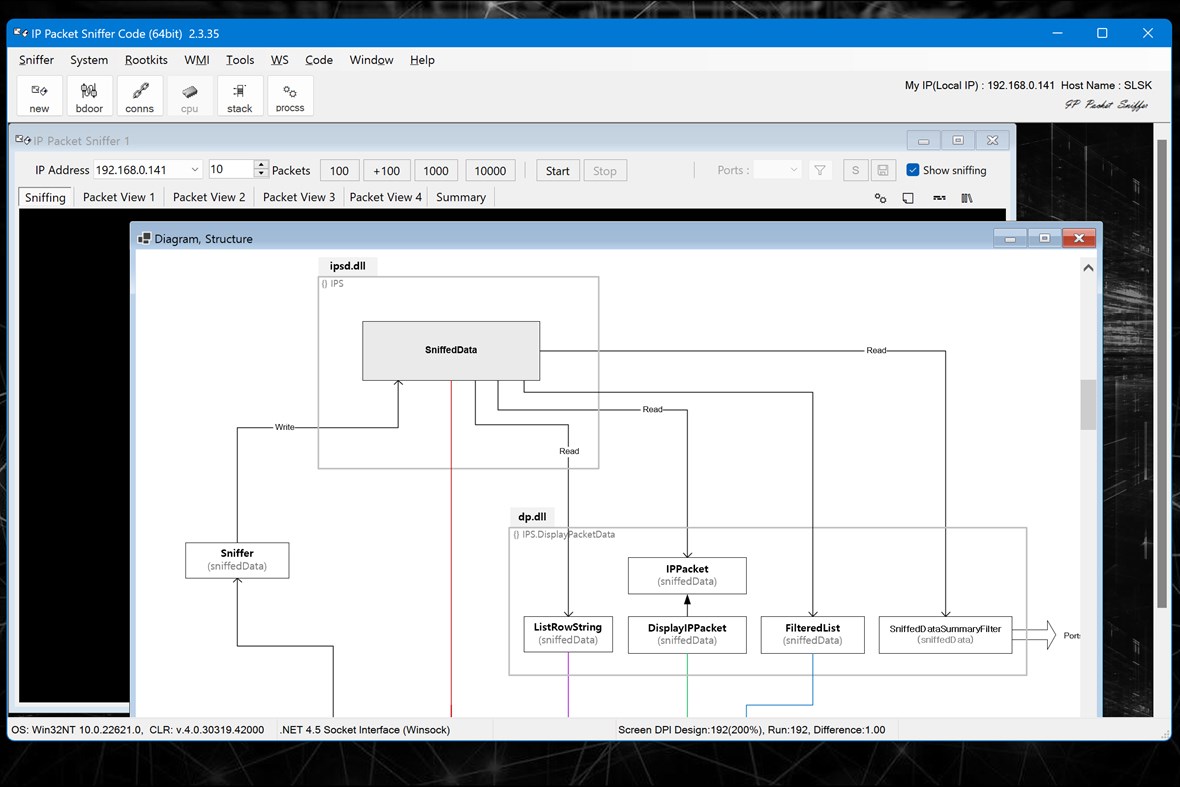
Task: Select the SniffedData diagram box
Action: pyautogui.click(x=451, y=351)
